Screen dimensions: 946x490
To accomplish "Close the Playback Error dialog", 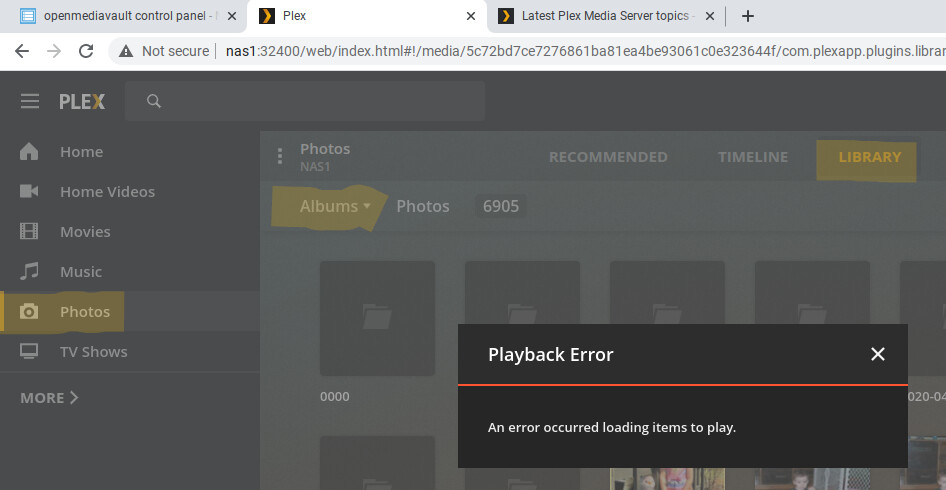I will (878, 354).
